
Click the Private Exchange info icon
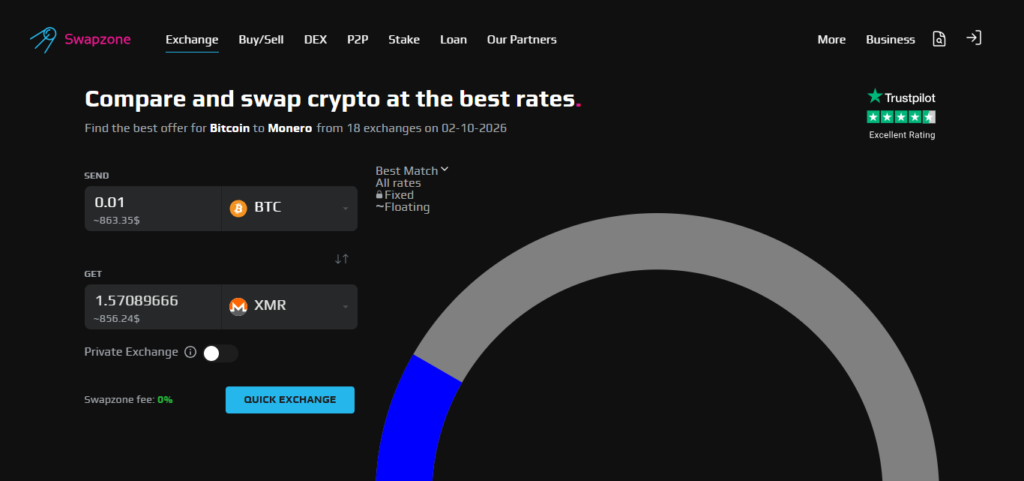[190, 352]
